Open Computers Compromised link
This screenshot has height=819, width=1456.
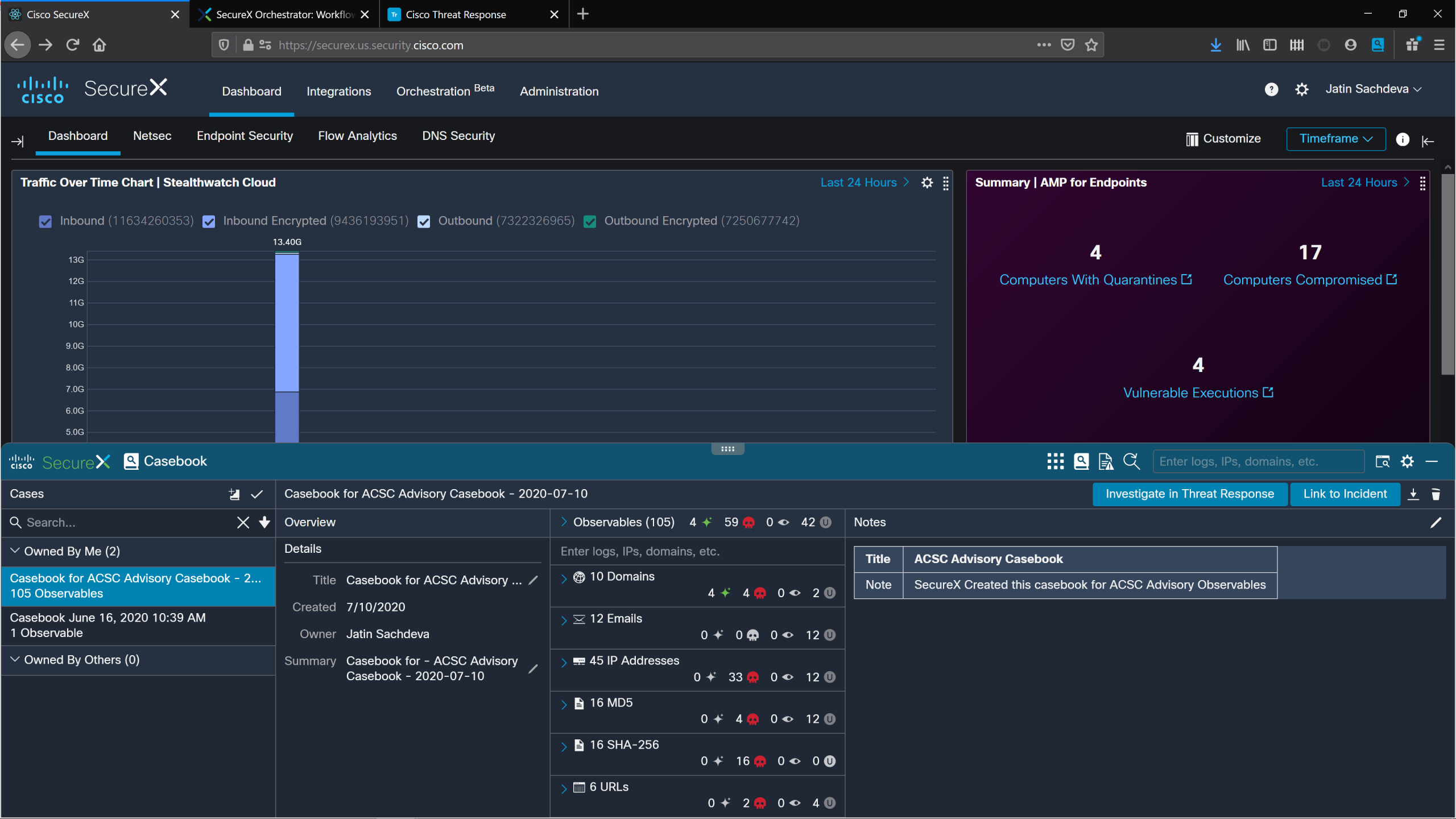[1310, 280]
